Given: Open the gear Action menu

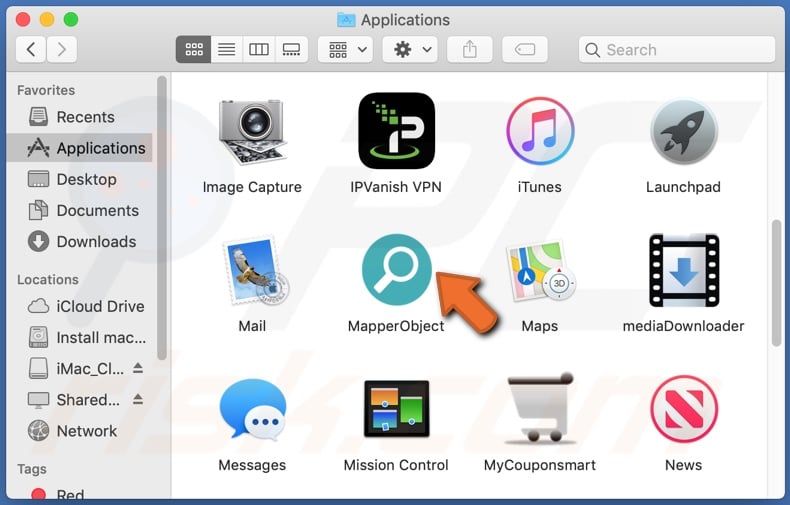Looking at the screenshot, I should pyautogui.click(x=410, y=49).
